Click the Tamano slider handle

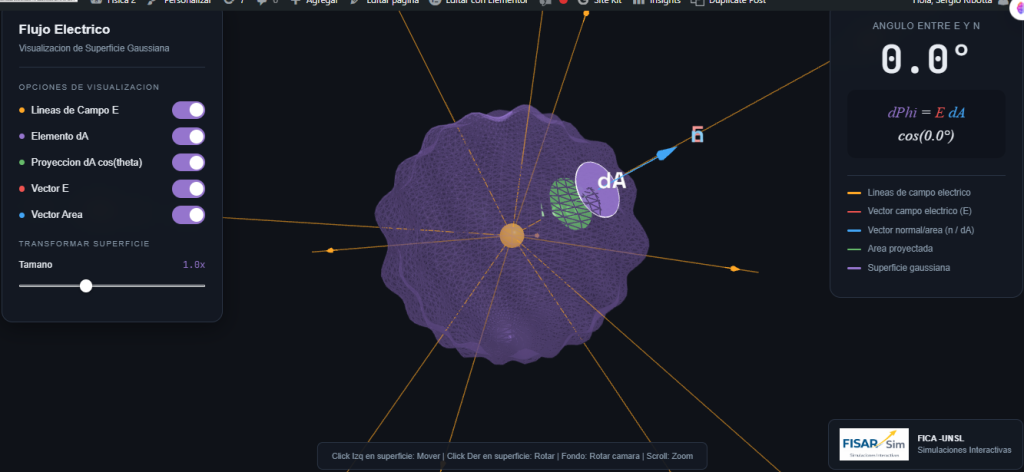(86, 286)
